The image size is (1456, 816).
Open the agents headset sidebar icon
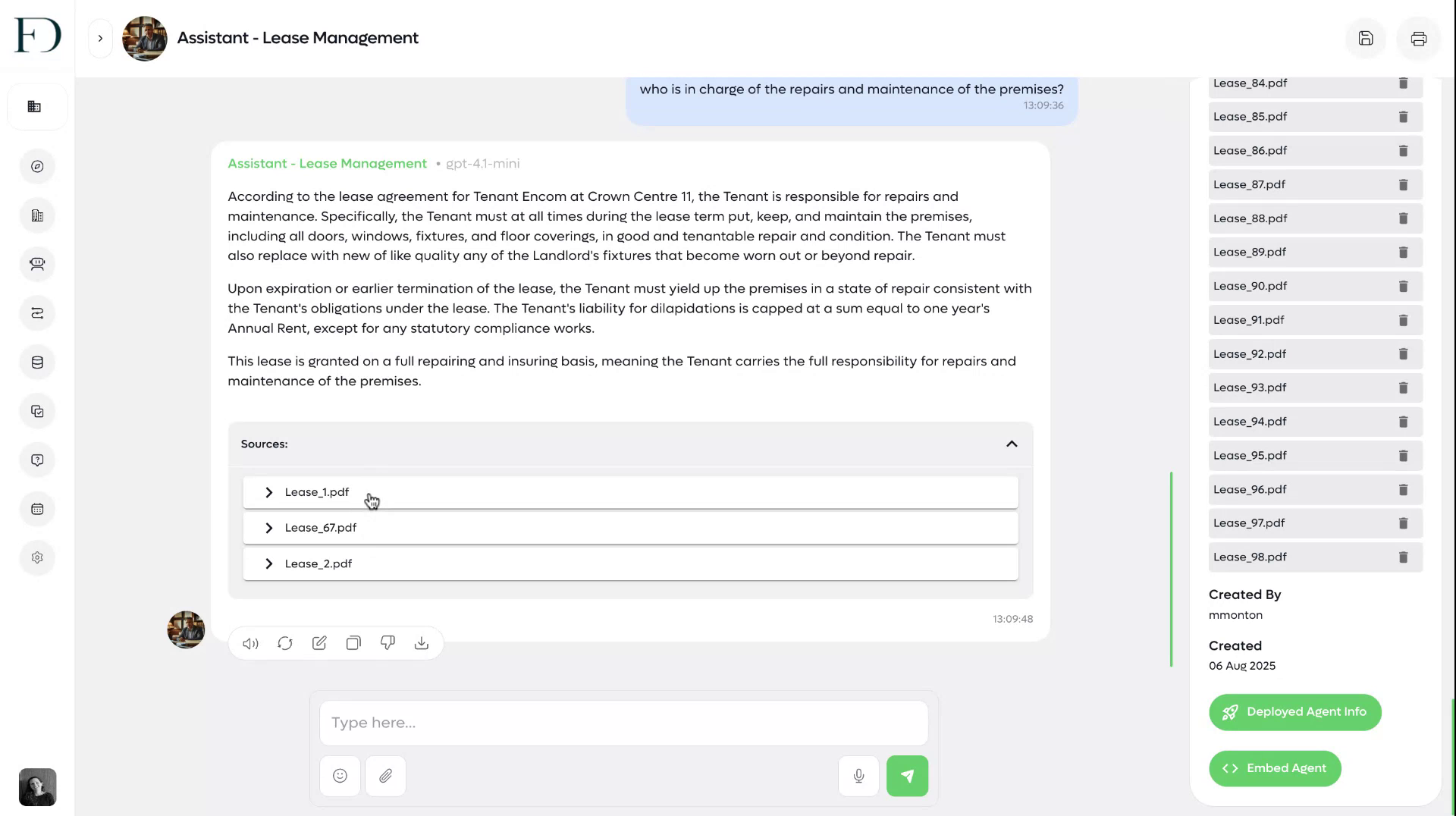coord(37,265)
